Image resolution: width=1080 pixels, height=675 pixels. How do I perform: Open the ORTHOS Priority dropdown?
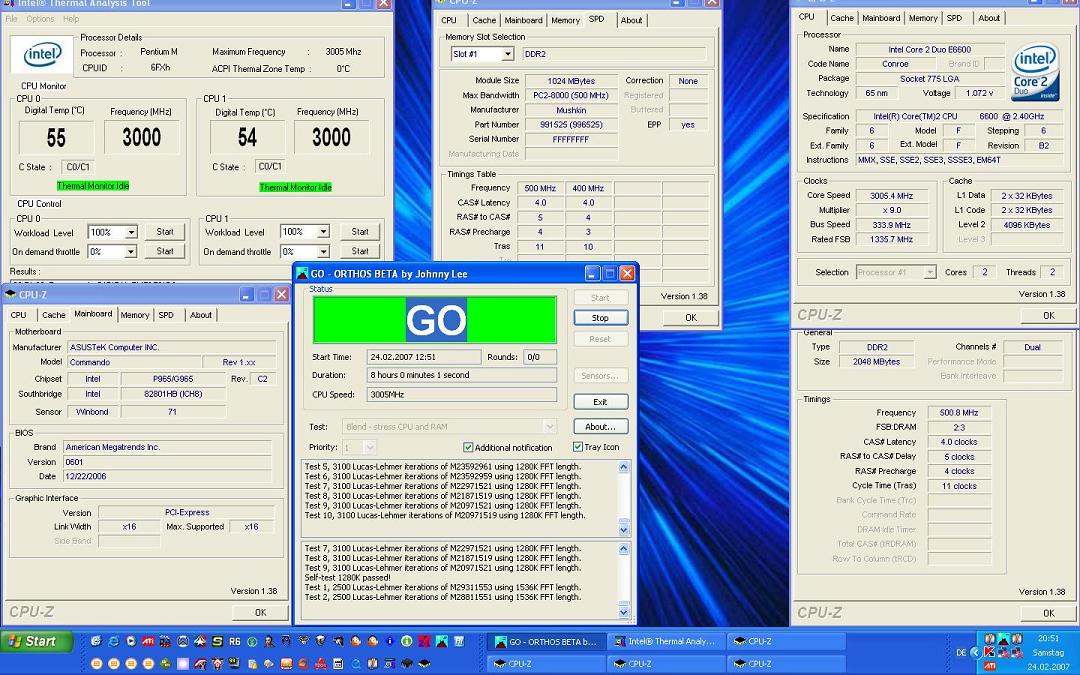point(369,448)
